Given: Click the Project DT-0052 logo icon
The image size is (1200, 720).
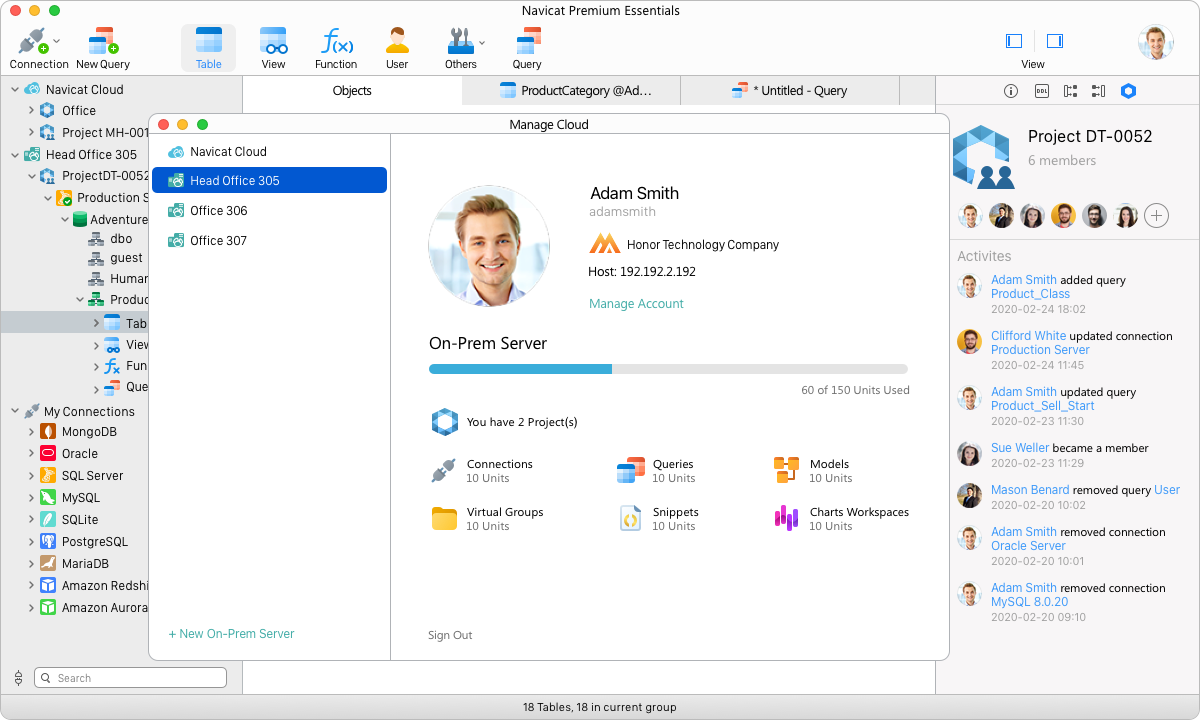Looking at the screenshot, I should (982, 157).
